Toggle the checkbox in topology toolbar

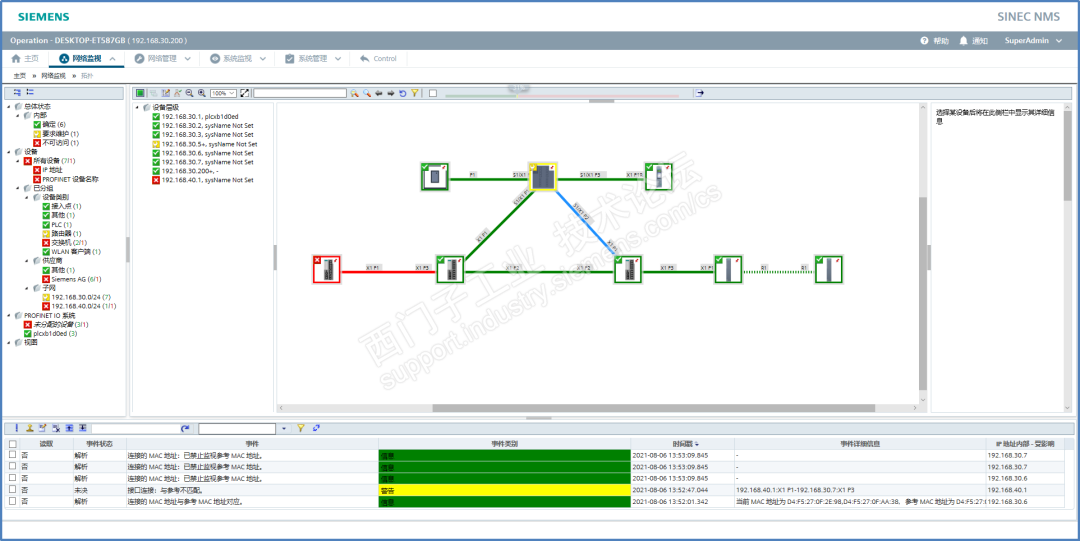pyautogui.click(x=433, y=93)
